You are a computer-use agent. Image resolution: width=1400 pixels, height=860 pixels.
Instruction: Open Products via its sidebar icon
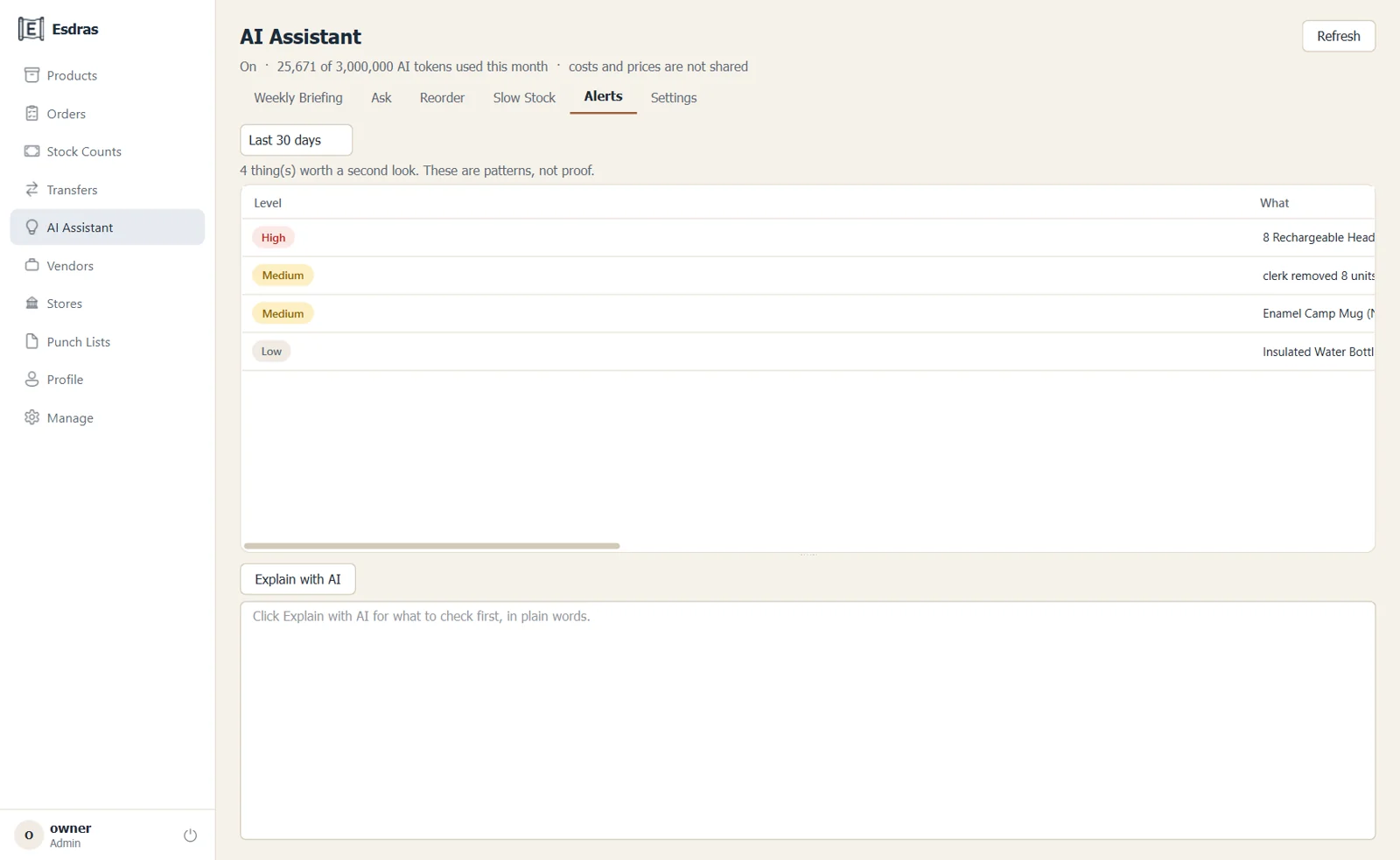coord(32,75)
